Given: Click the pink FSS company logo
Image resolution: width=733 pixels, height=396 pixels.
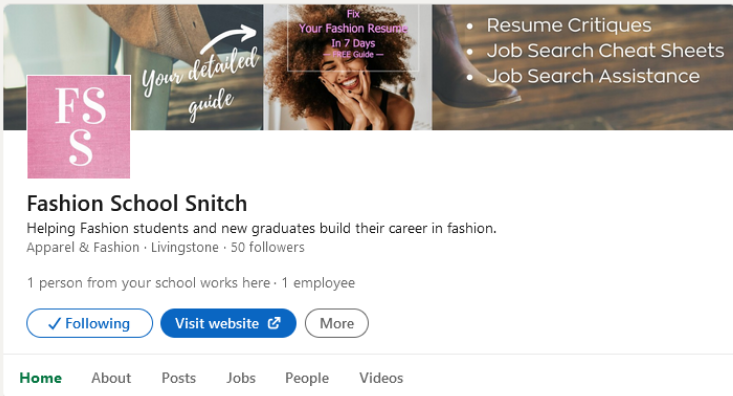Looking at the screenshot, I should pos(79,127).
